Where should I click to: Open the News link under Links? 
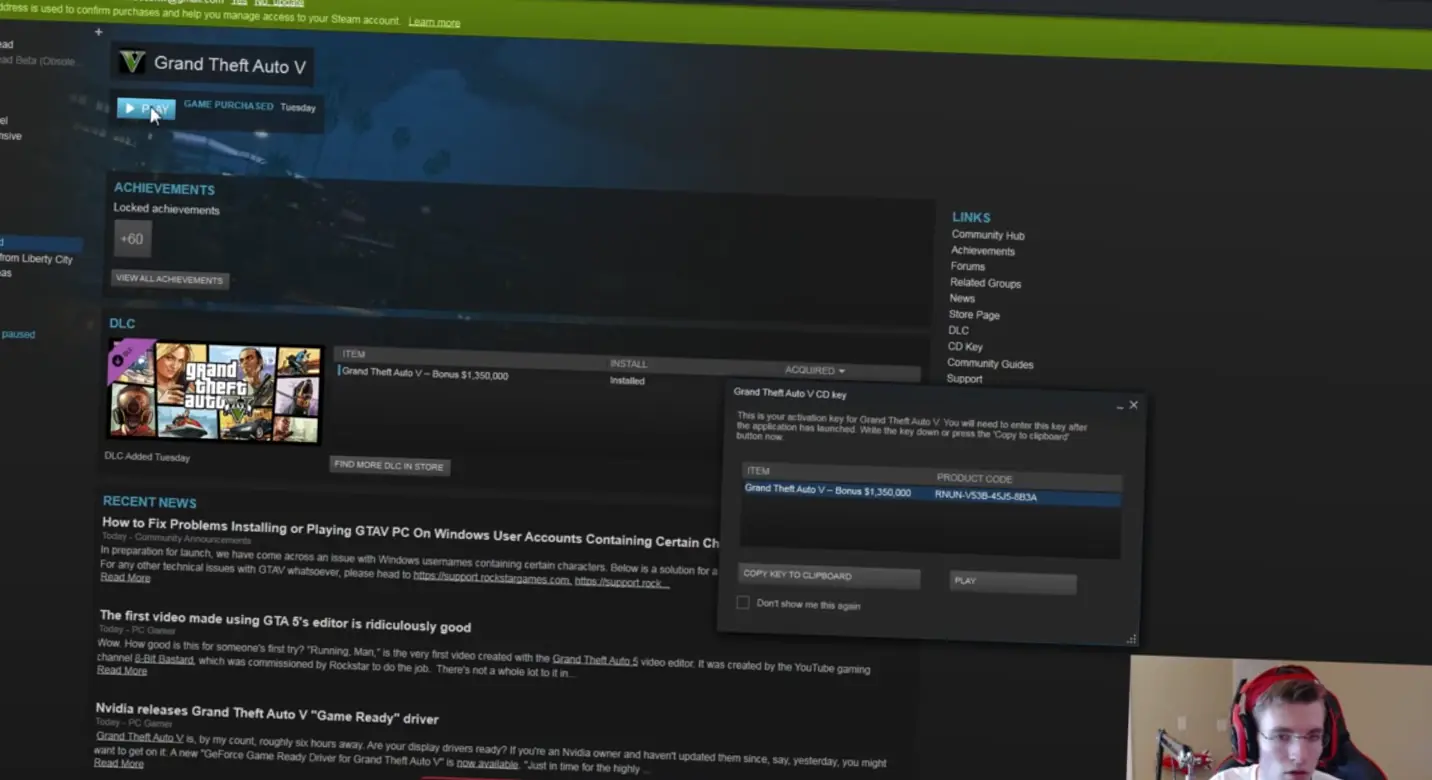point(962,298)
